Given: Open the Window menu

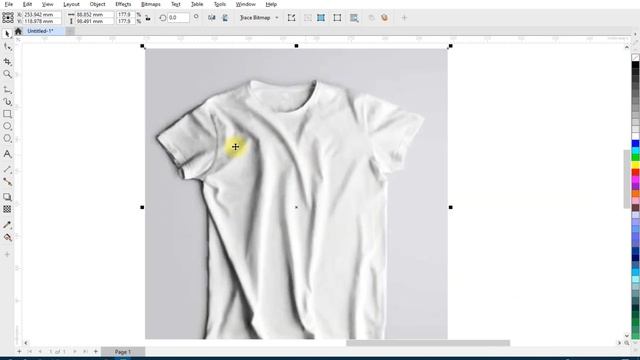Looking at the screenshot, I should [x=246, y=4].
